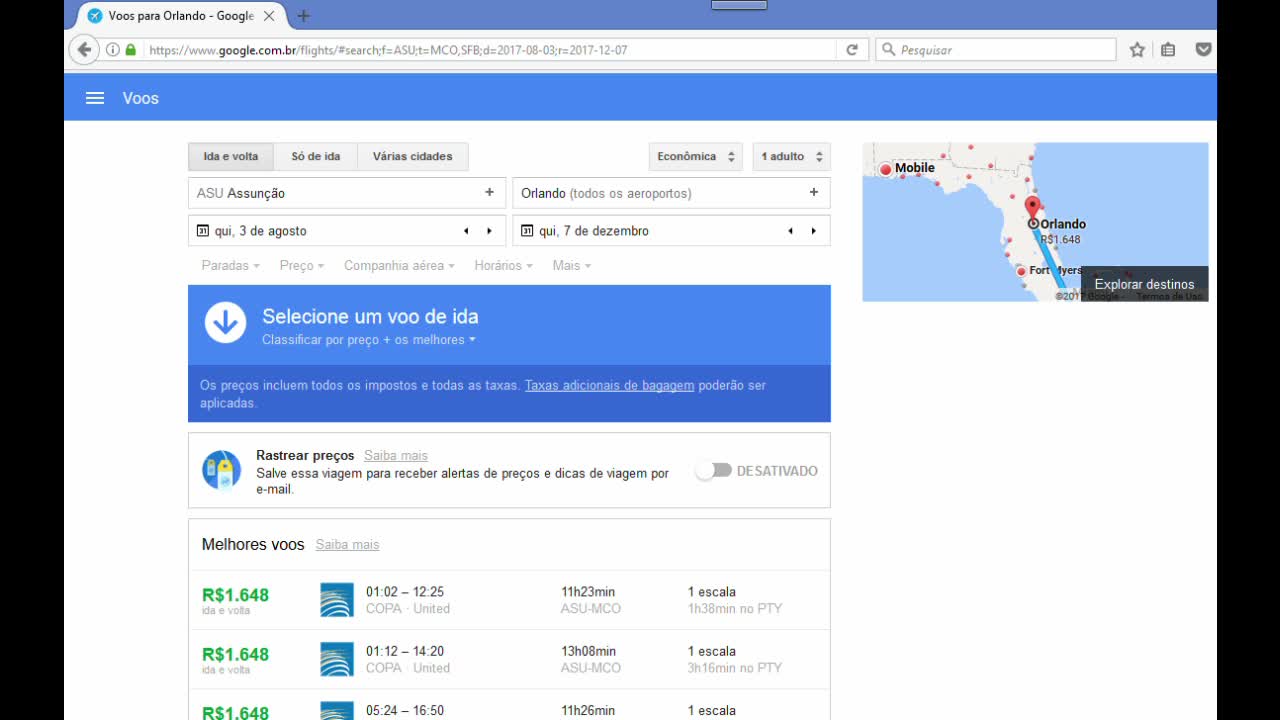Click the Pocket save icon
Screen dimensions: 1280x720
click(1204, 49)
